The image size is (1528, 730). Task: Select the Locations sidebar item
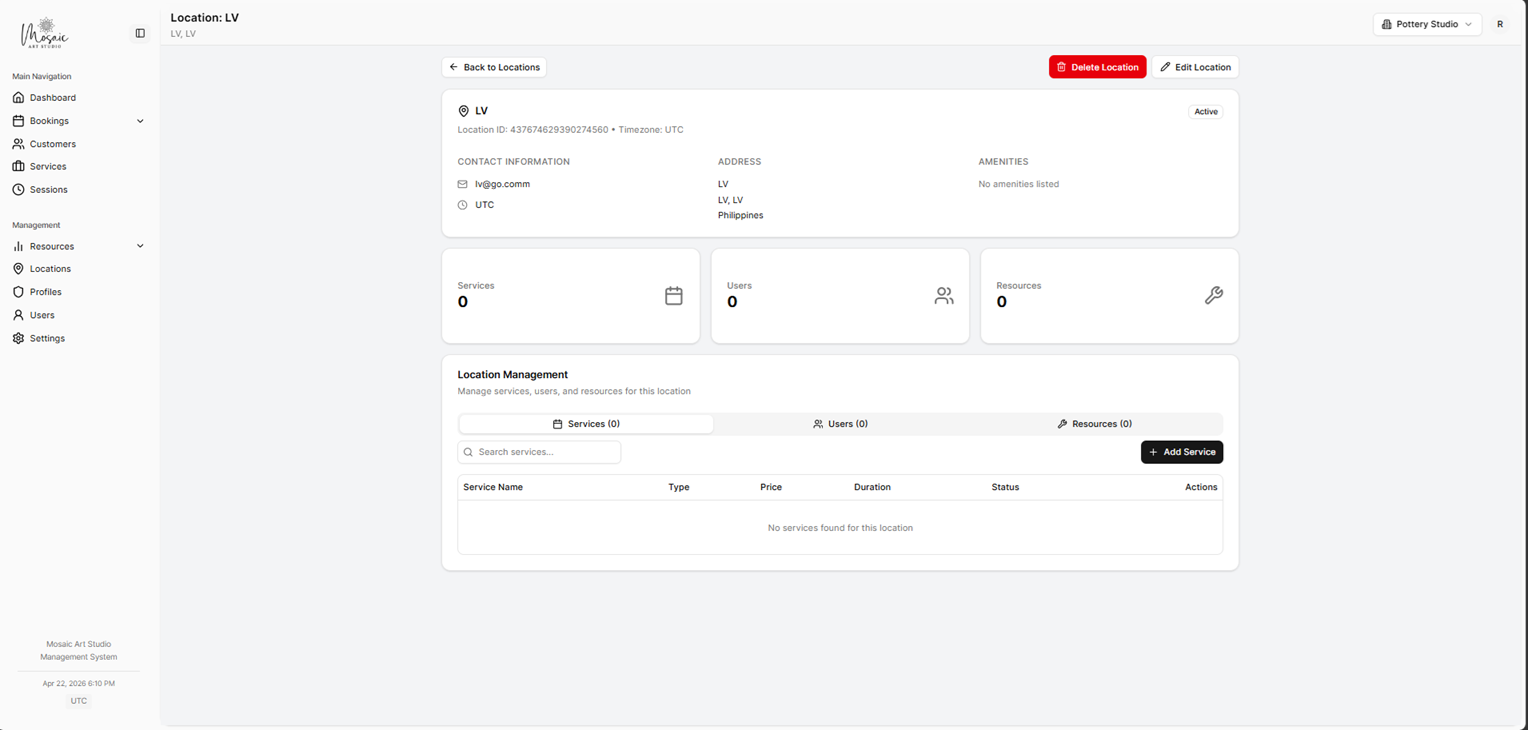48,268
